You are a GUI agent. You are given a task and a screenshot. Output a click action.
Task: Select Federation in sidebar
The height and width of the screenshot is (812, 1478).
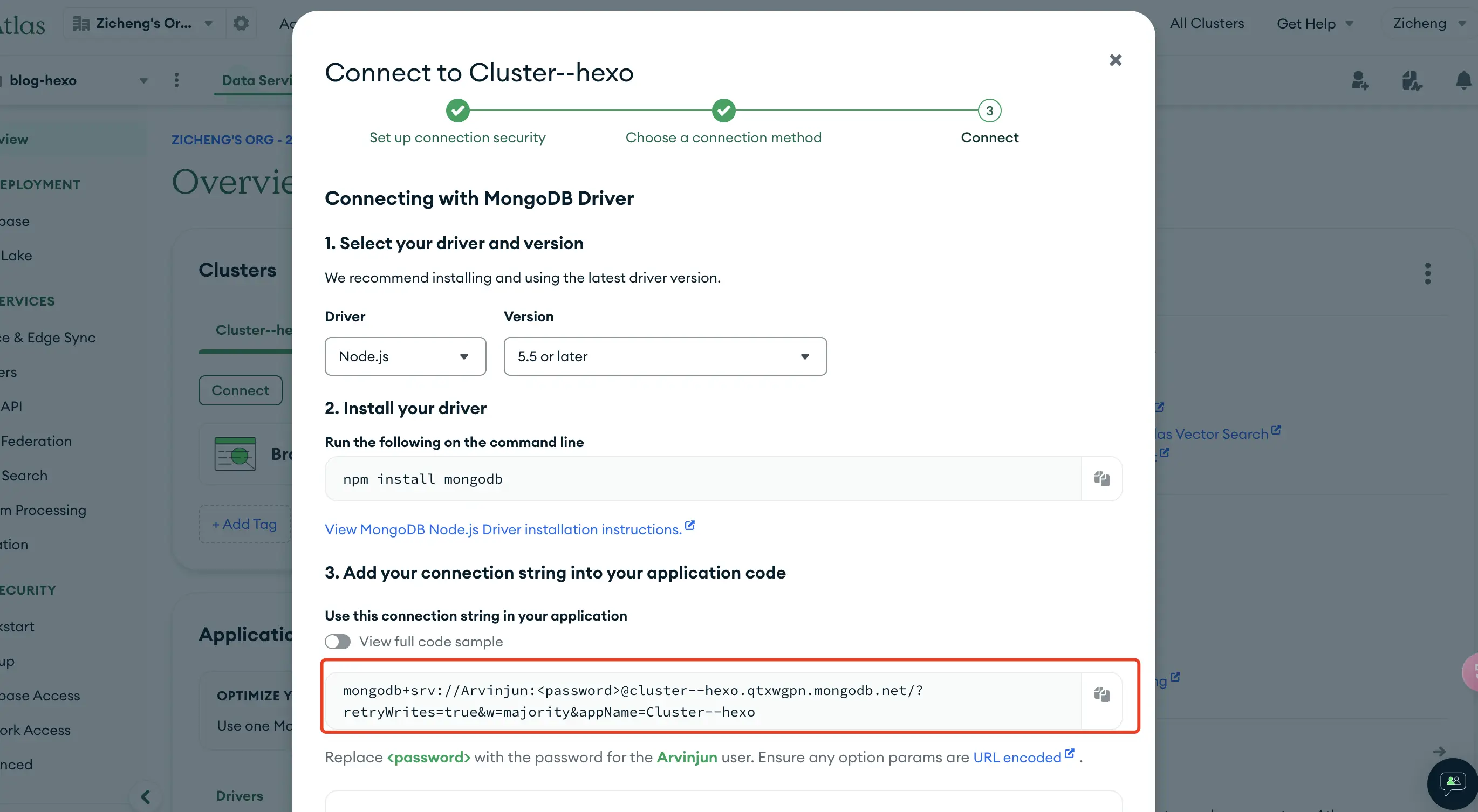tap(36, 441)
